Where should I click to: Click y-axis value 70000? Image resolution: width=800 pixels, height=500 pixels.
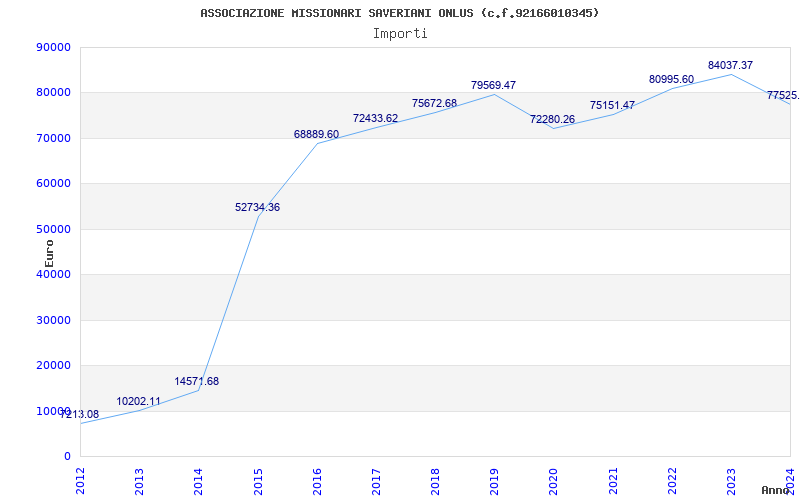pyautogui.click(x=53, y=138)
